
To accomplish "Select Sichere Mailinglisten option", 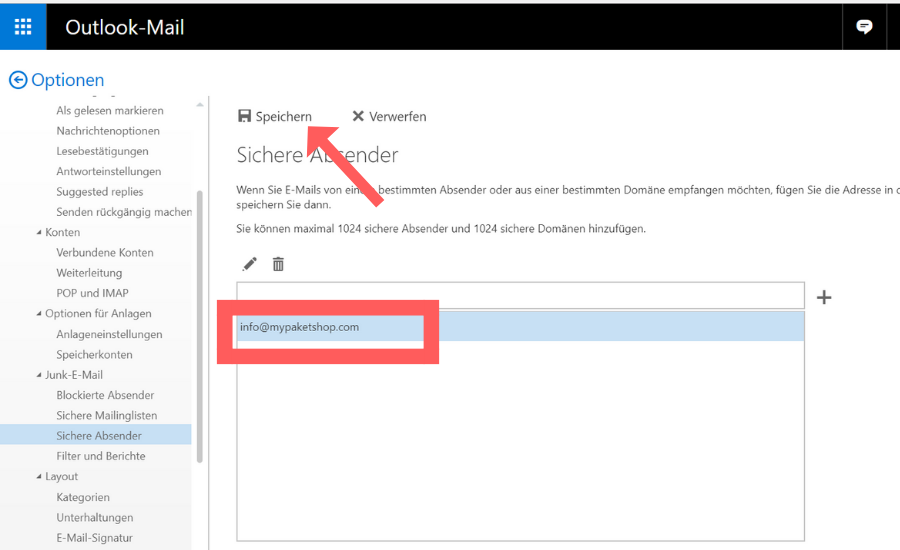I will point(106,415).
